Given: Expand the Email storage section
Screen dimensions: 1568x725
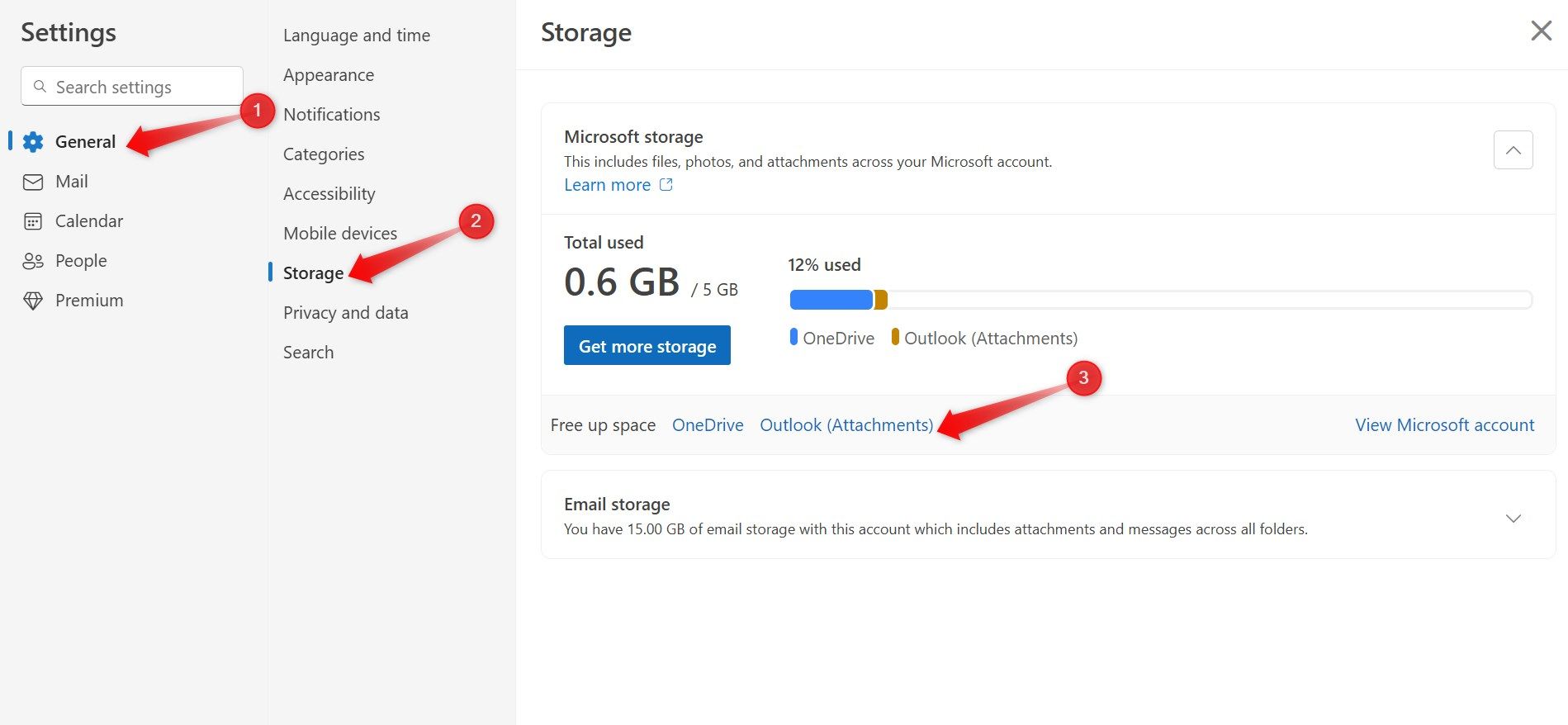Looking at the screenshot, I should point(1513,519).
